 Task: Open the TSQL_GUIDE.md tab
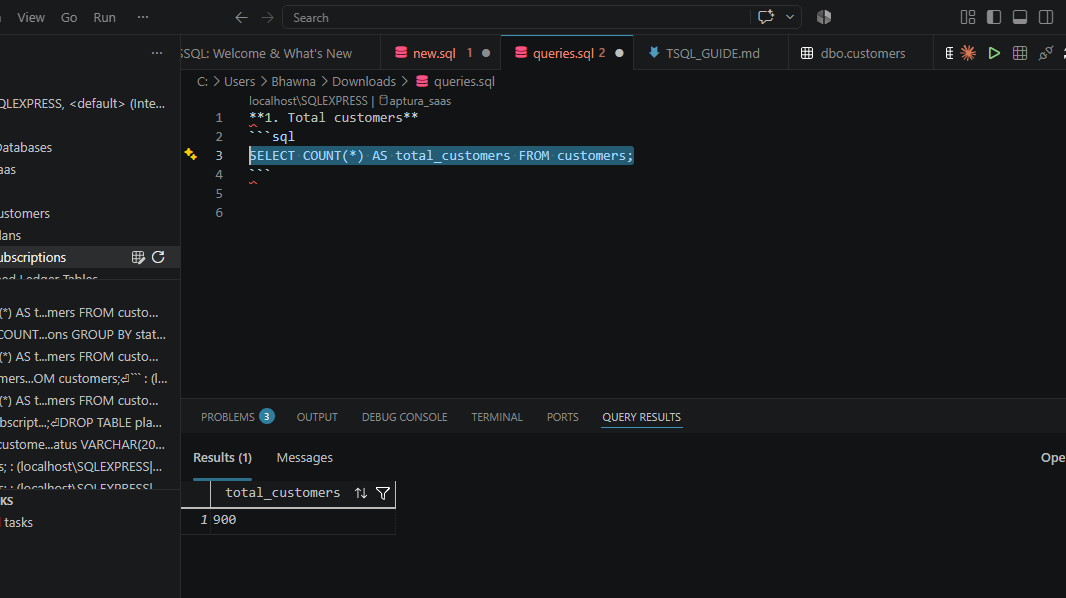712,53
